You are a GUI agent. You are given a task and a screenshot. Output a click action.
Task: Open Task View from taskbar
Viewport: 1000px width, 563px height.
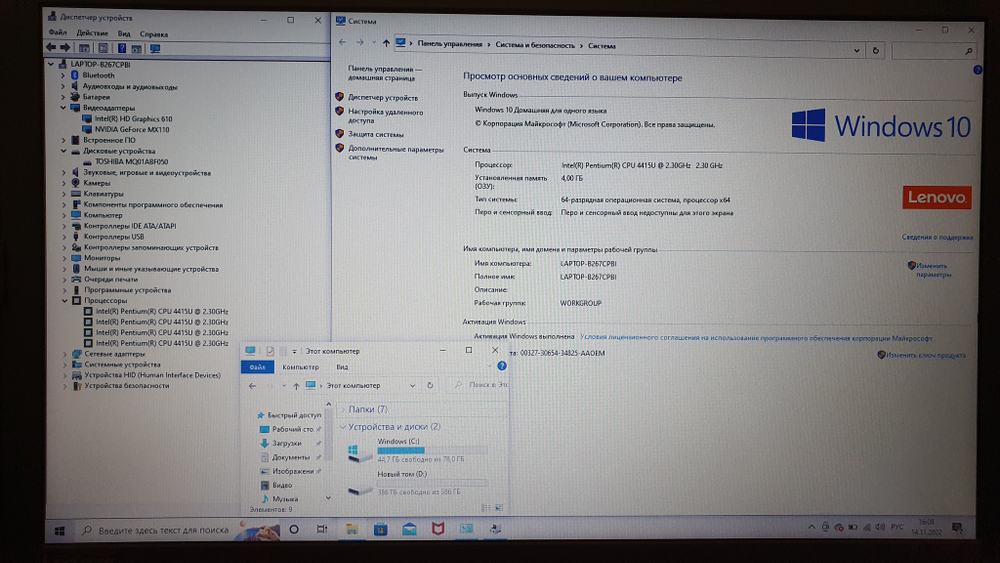tap(322, 529)
